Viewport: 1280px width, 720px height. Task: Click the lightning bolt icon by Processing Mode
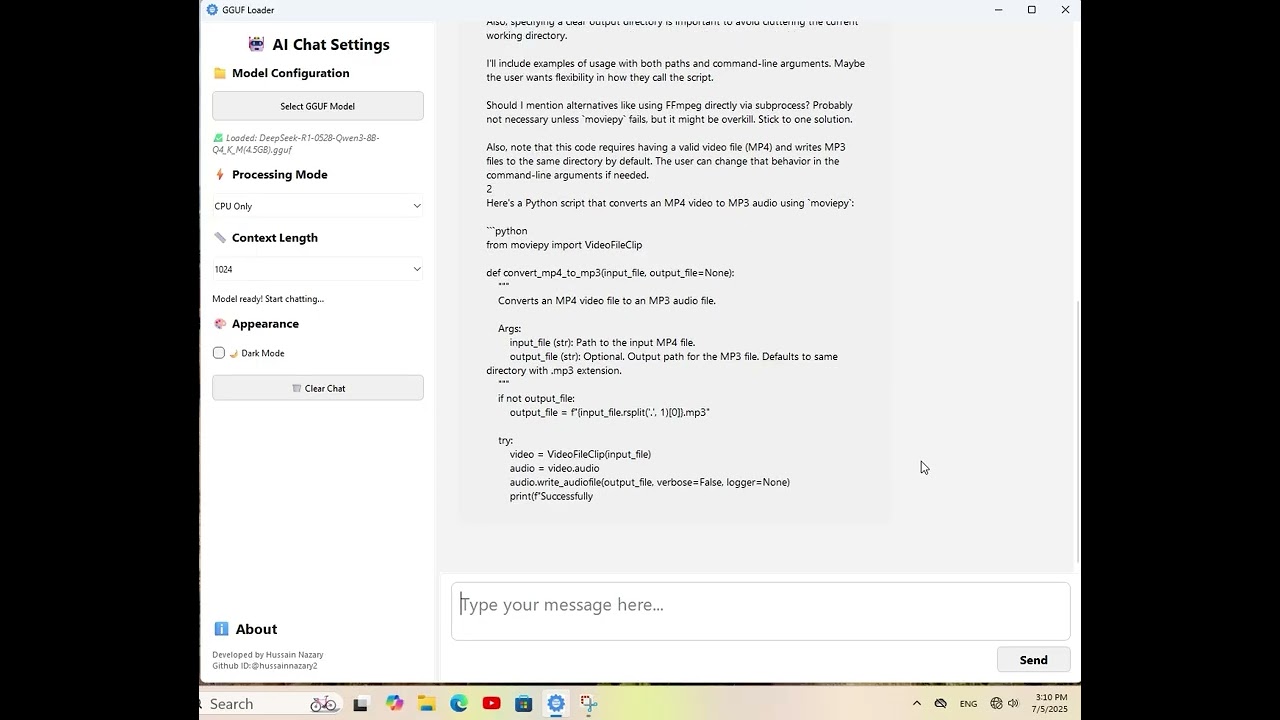coord(220,174)
